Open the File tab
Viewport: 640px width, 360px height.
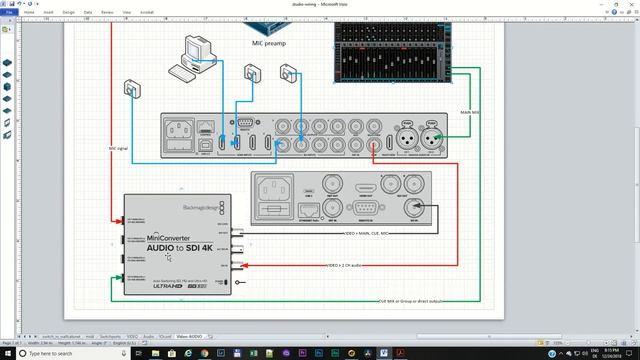(x=9, y=12)
